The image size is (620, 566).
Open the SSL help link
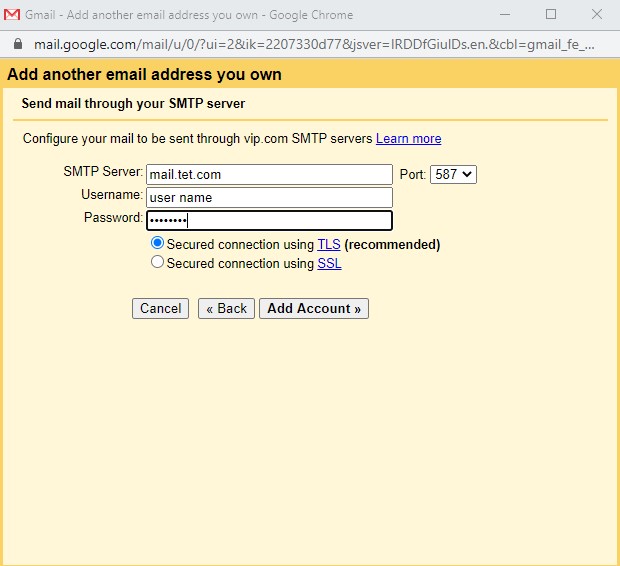[329, 263]
